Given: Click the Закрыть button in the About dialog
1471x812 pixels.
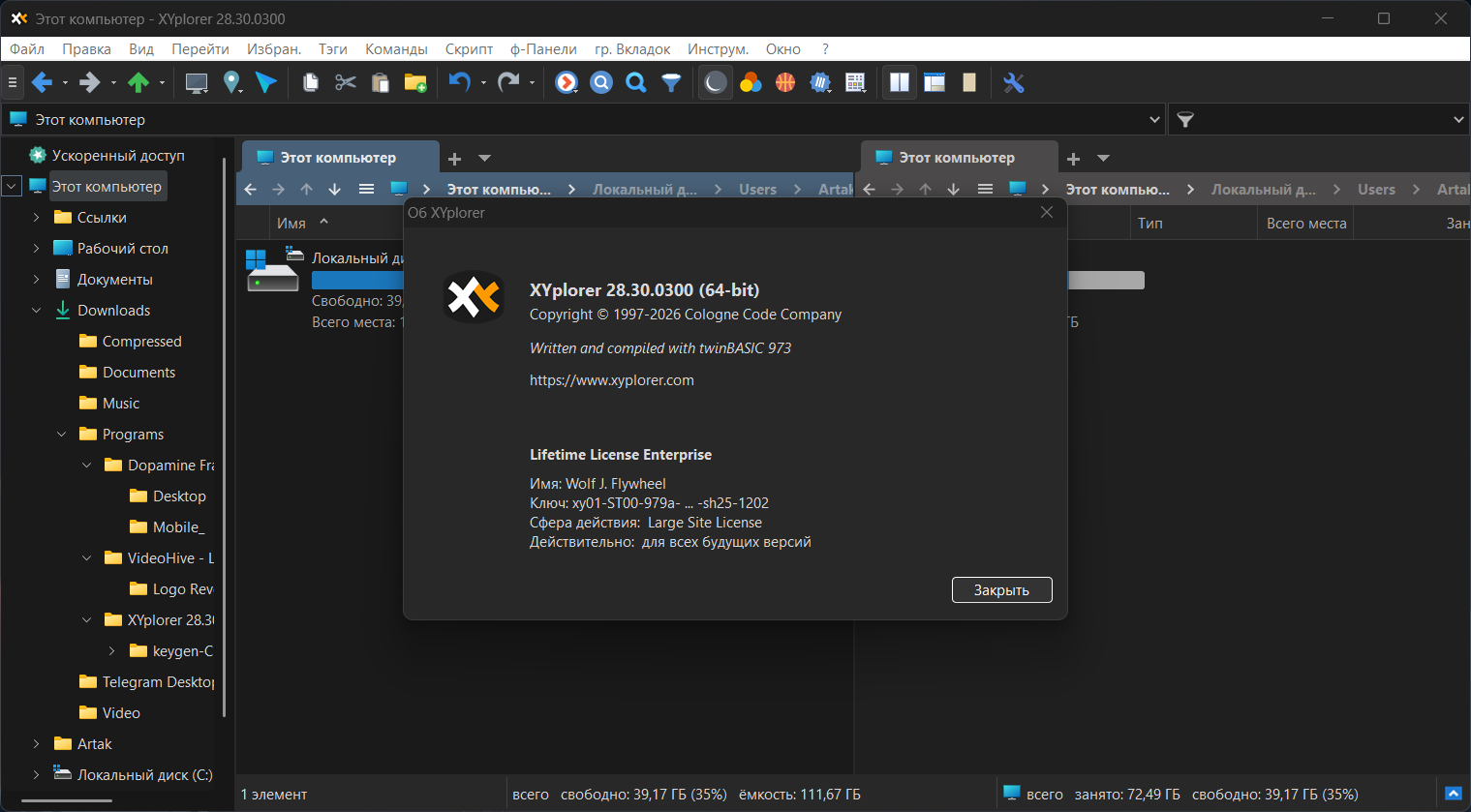Looking at the screenshot, I should [1001, 590].
